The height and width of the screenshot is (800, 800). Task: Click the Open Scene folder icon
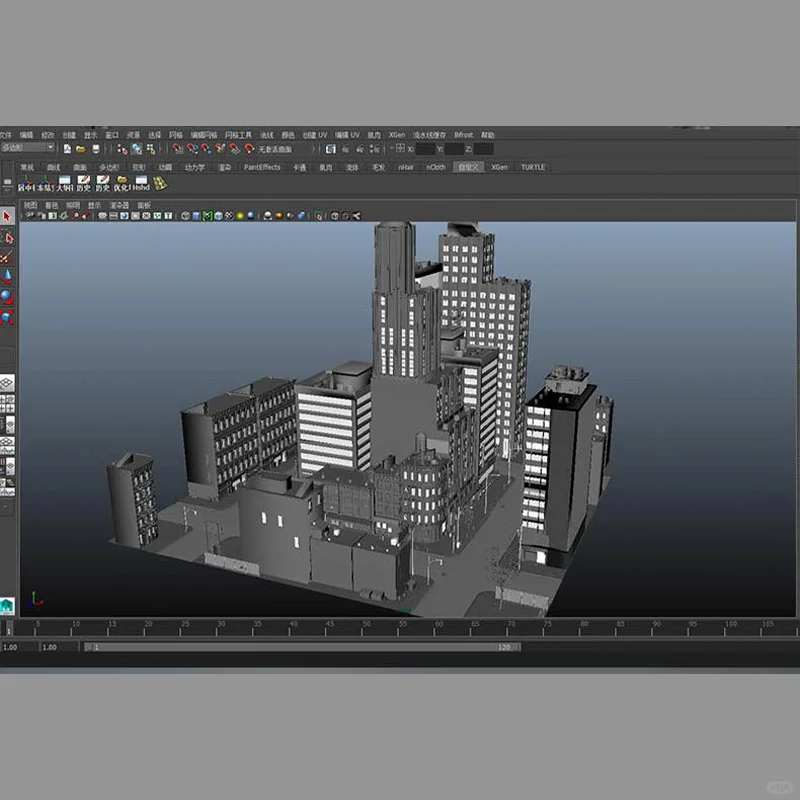tap(80, 148)
